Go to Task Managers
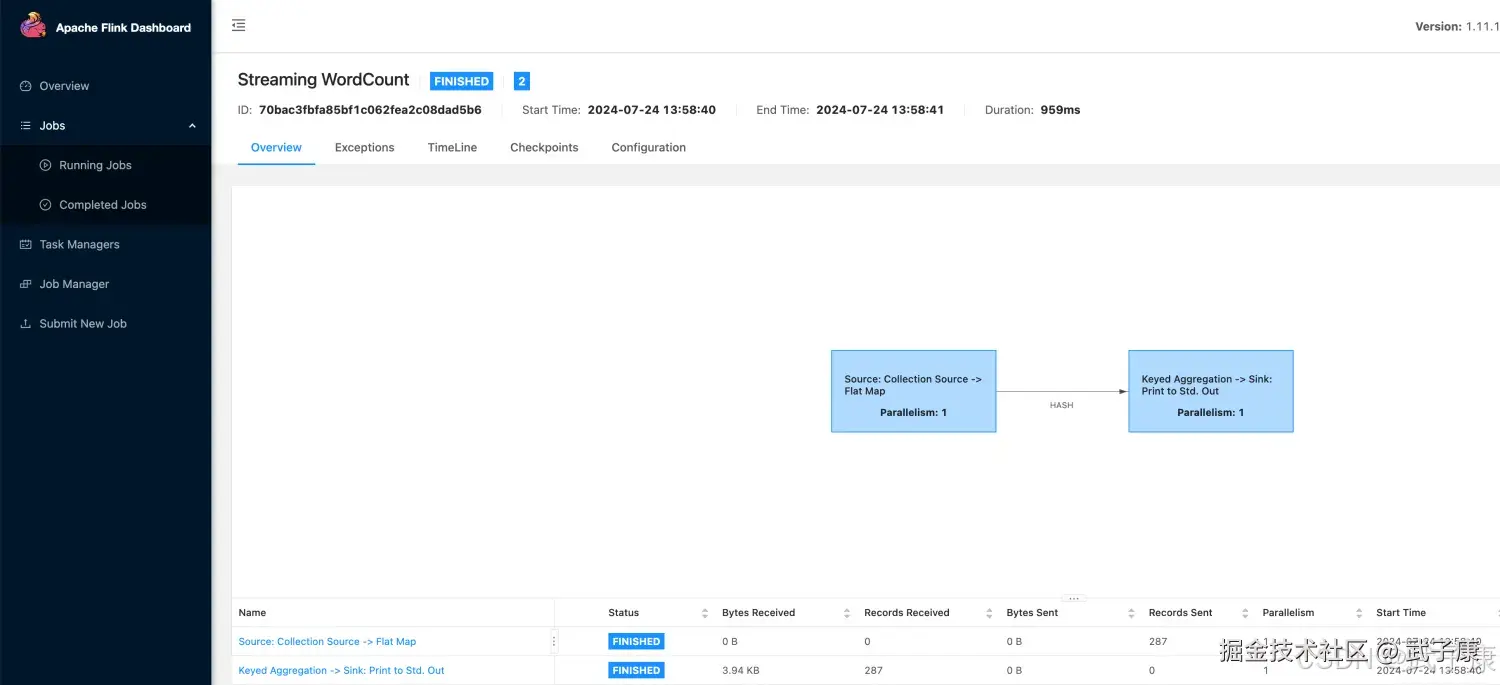 click(x=79, y=244)
